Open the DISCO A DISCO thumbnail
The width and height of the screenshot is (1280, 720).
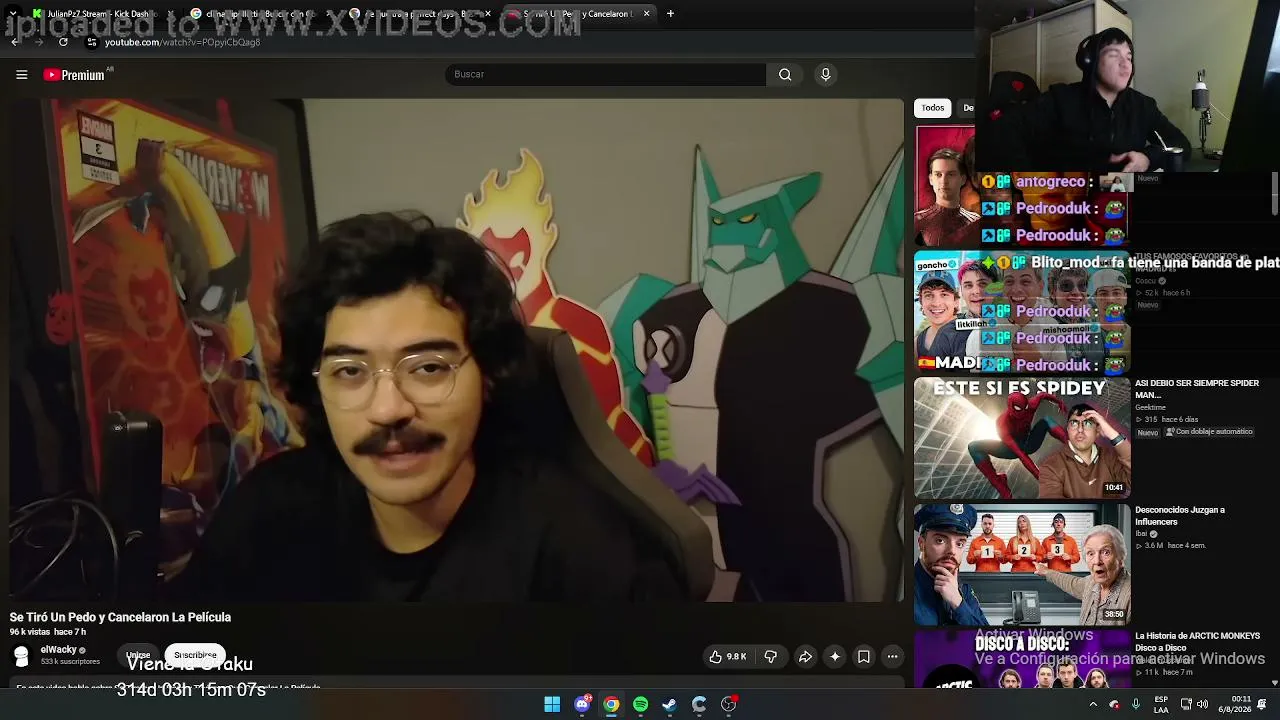[1022, 660]
